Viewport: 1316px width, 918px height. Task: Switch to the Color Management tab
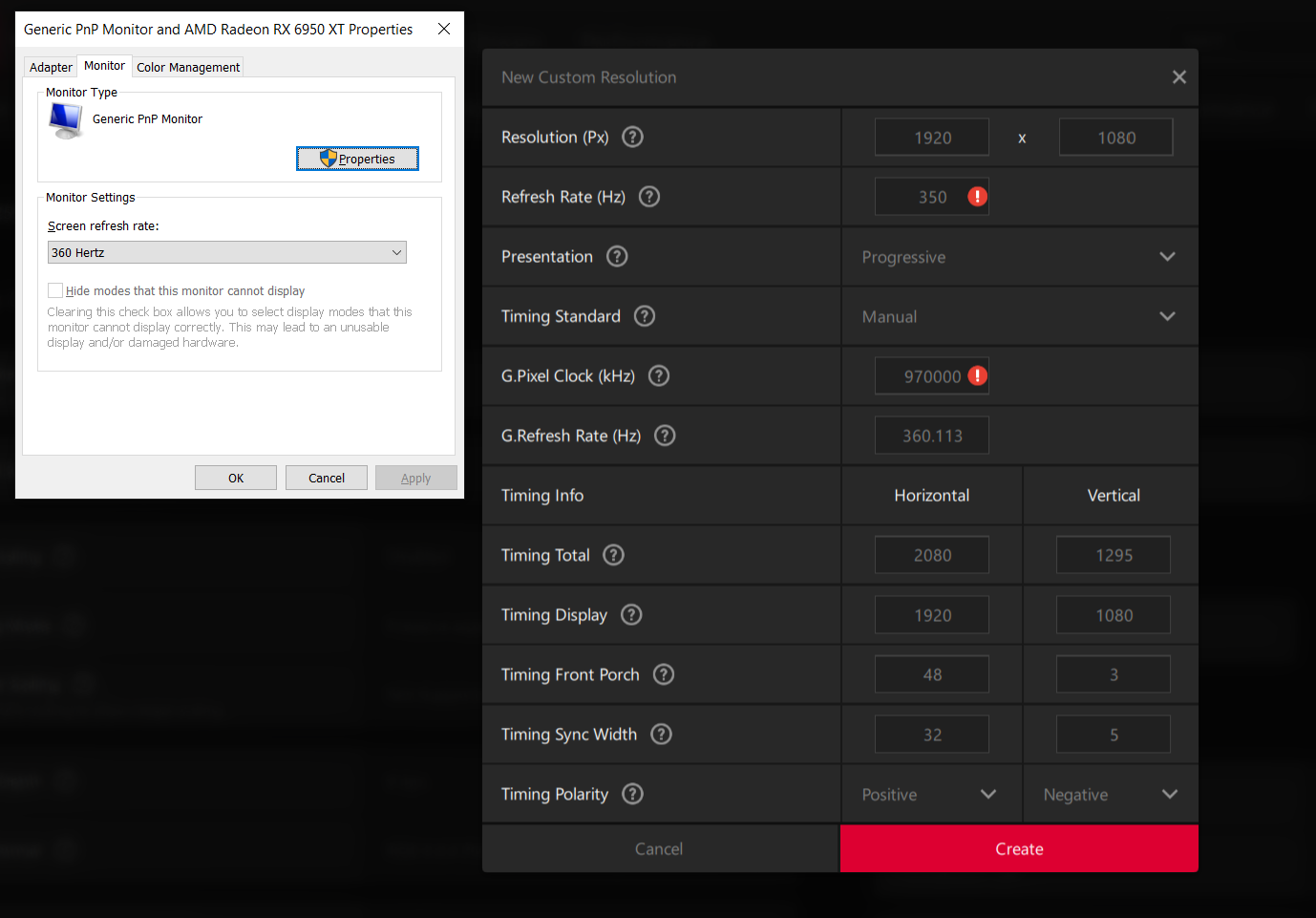click(188, 67)
